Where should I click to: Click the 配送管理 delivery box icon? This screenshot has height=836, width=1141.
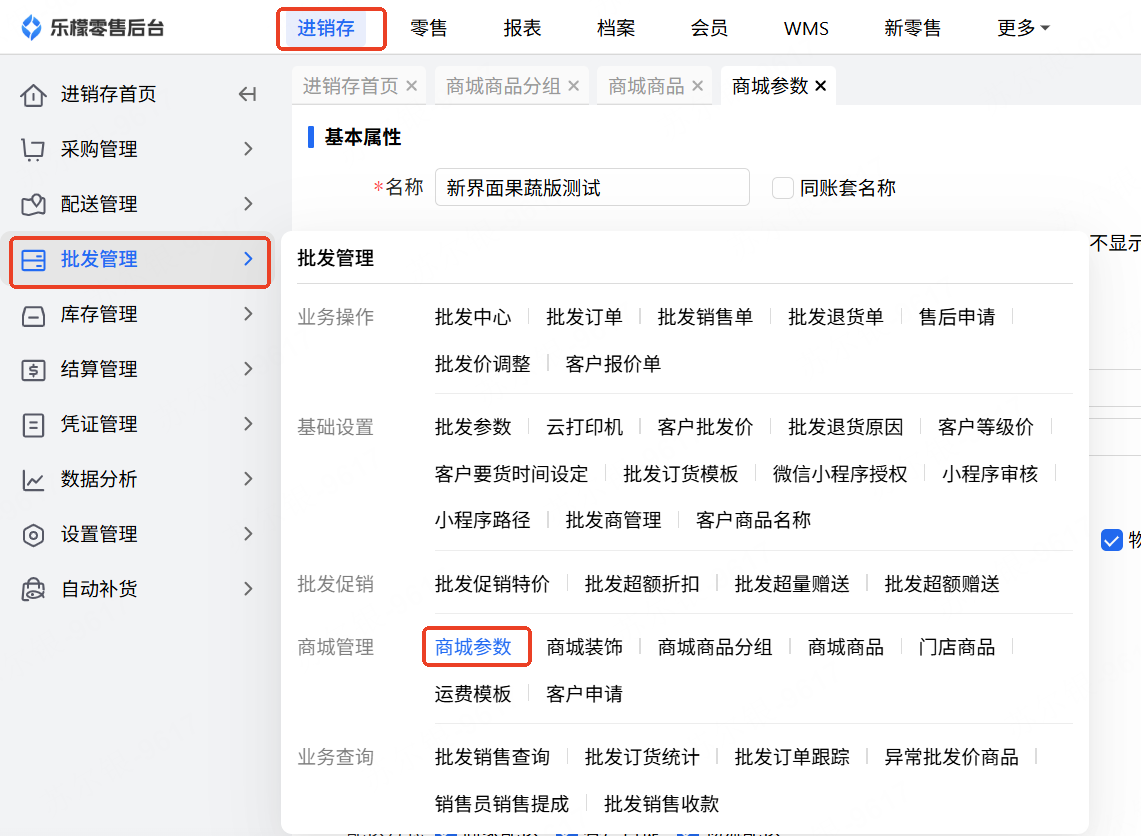point(33,204)
